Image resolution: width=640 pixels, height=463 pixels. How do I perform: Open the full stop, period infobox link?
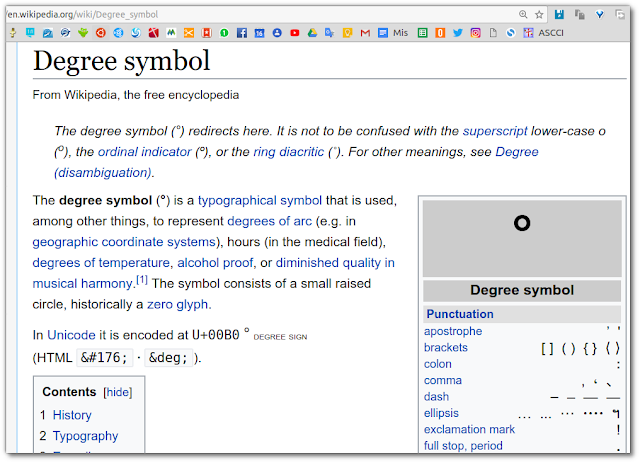point(463,446)
